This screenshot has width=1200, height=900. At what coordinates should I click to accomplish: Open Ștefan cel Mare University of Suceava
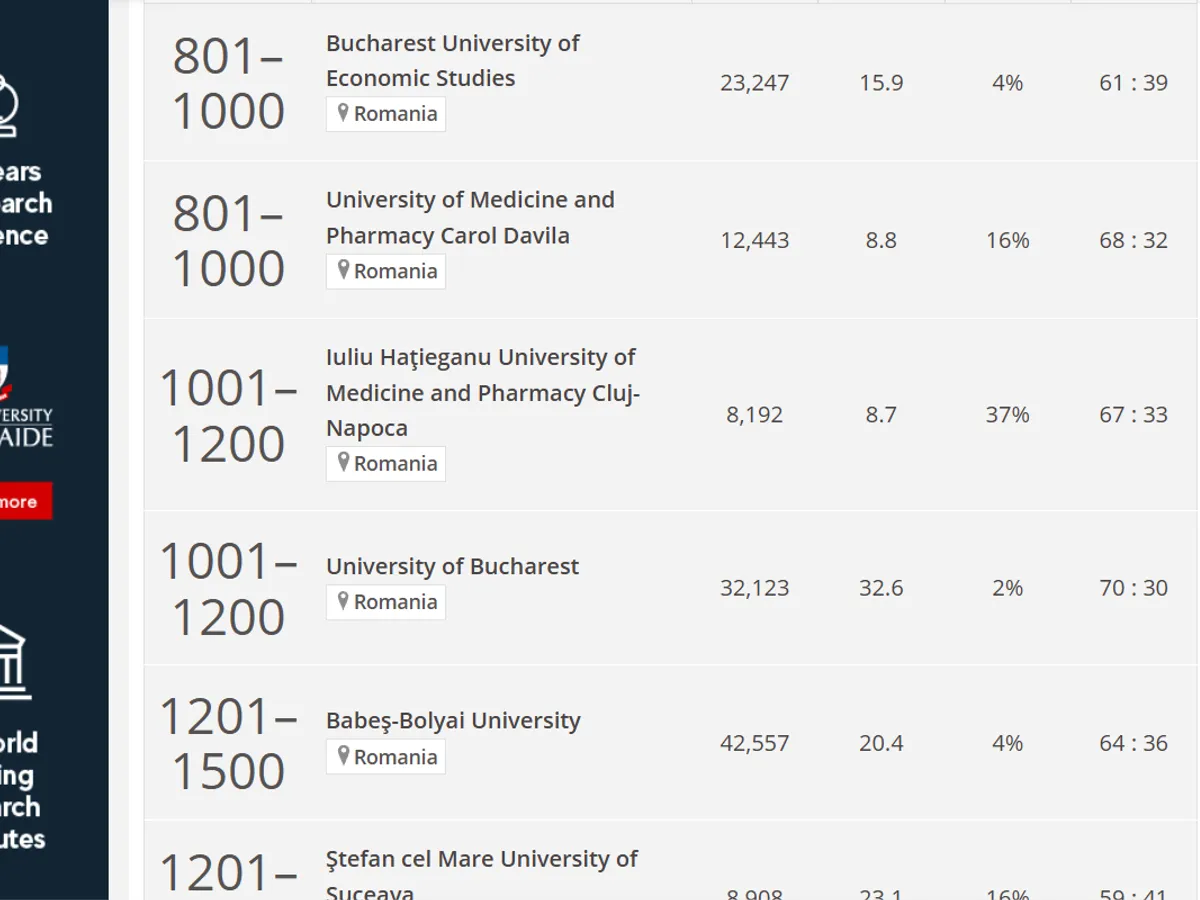pos(481,874)
